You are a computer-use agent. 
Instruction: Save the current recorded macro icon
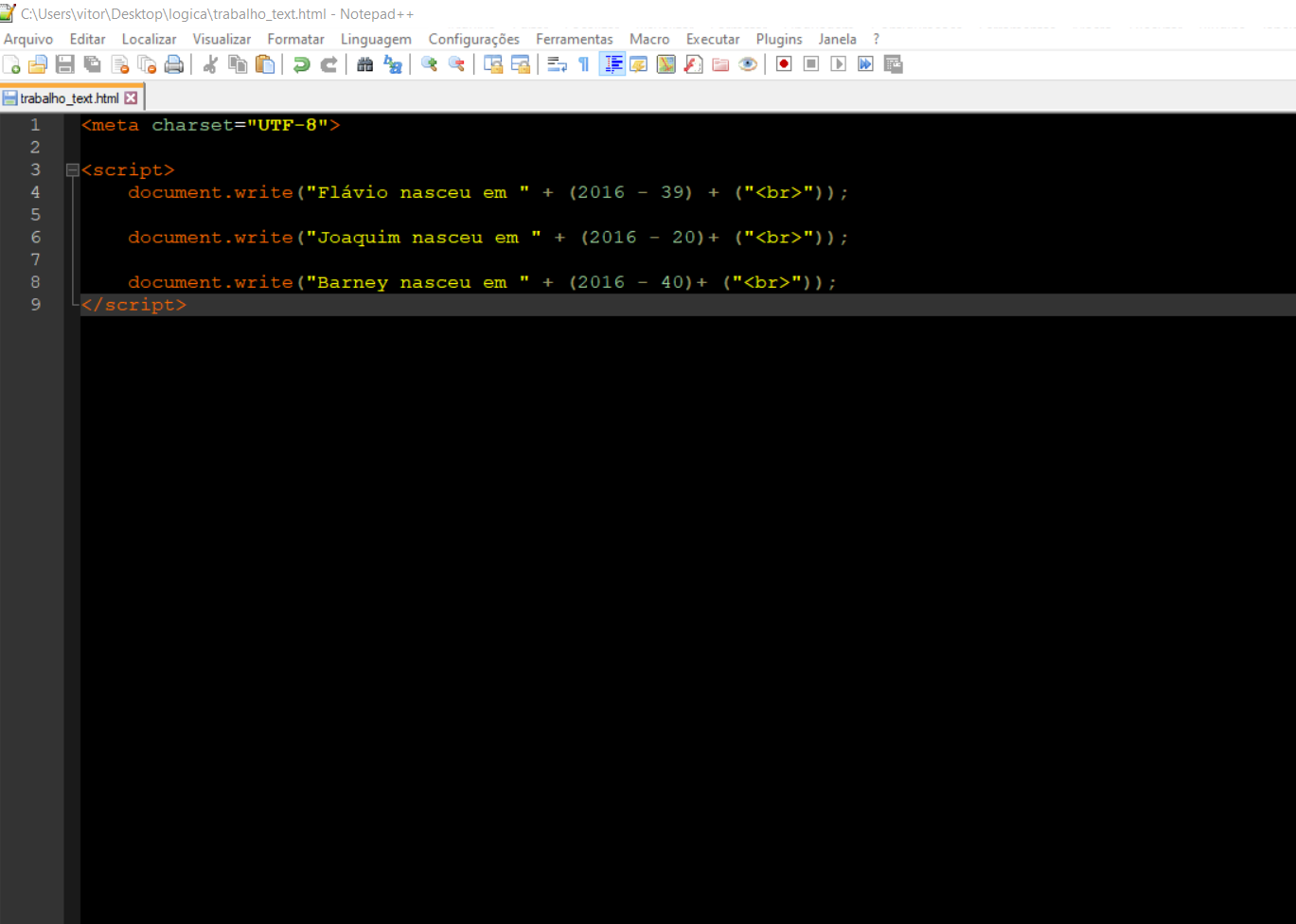point(894,64)
